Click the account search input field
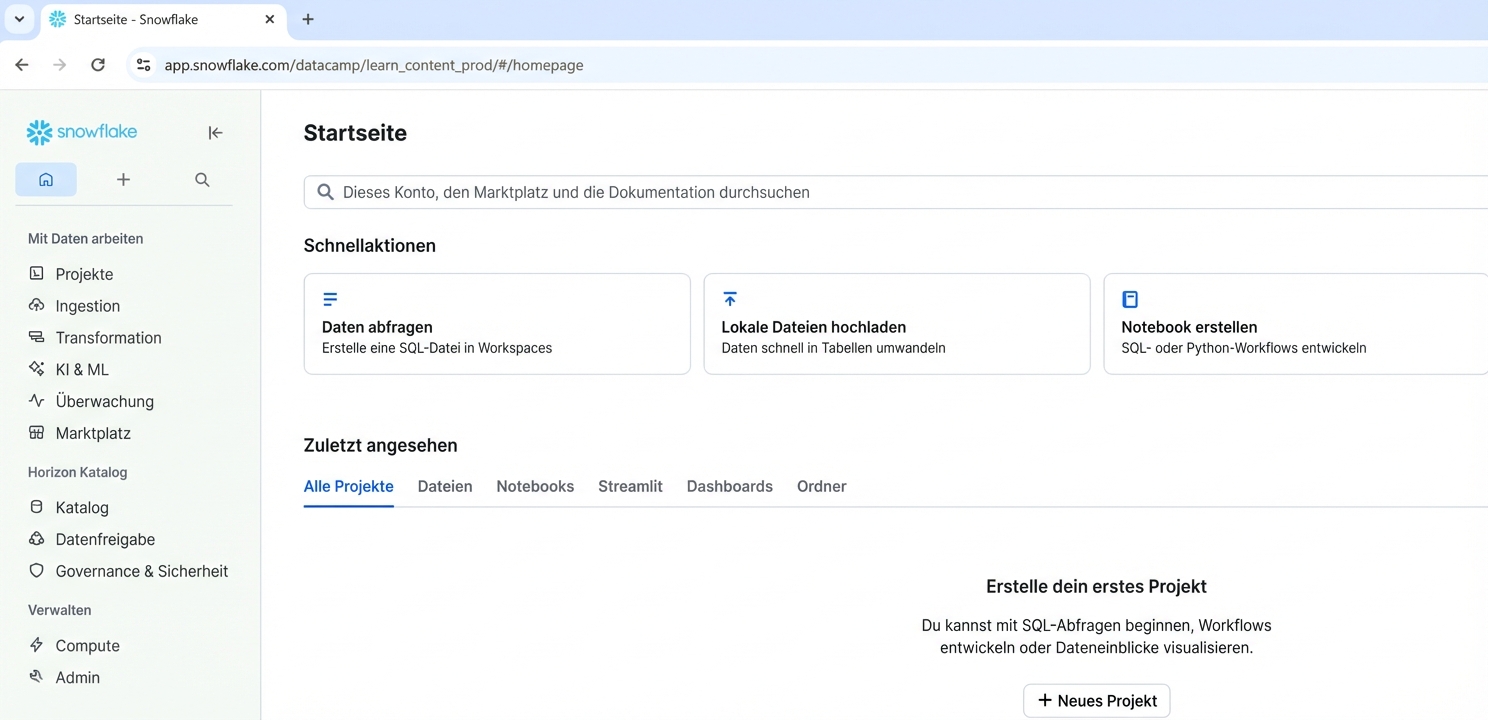Viewport: 1488px width, 720px height. coord(700,192)
